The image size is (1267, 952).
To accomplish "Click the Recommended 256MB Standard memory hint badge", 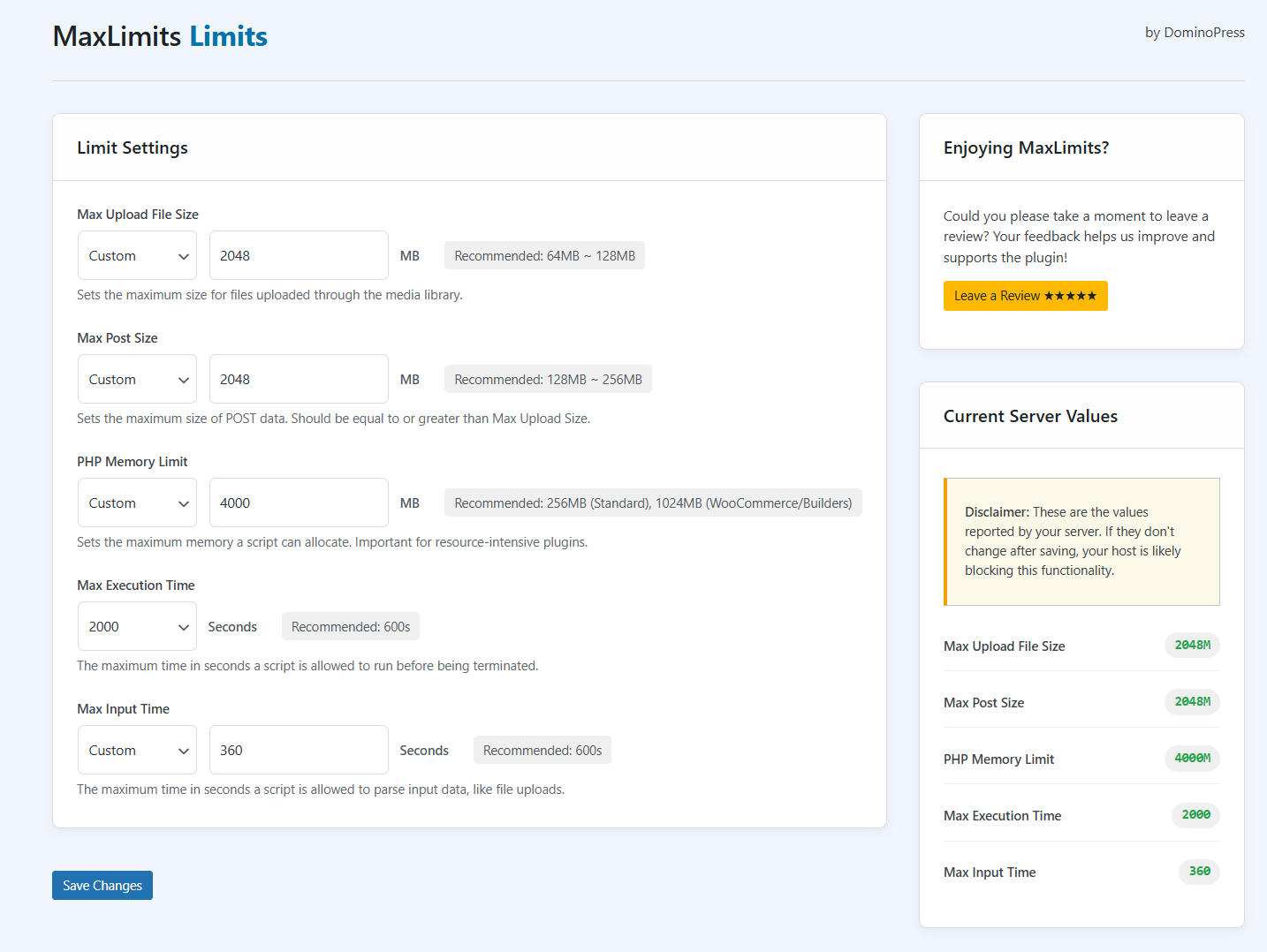I will (x=653, y=503).
